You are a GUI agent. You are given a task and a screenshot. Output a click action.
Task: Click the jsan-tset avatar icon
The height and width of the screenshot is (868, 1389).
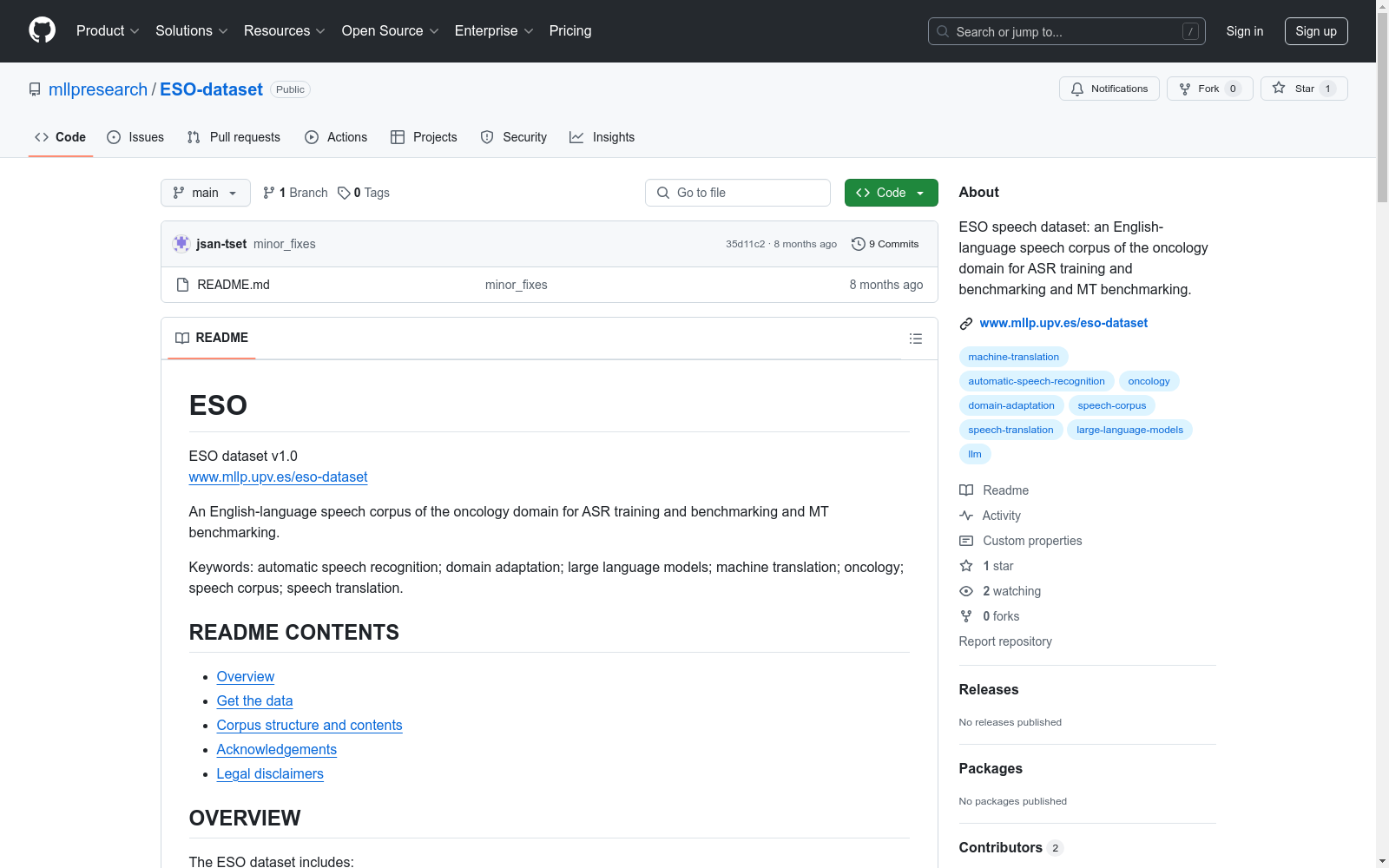click(x=181, y=244)
